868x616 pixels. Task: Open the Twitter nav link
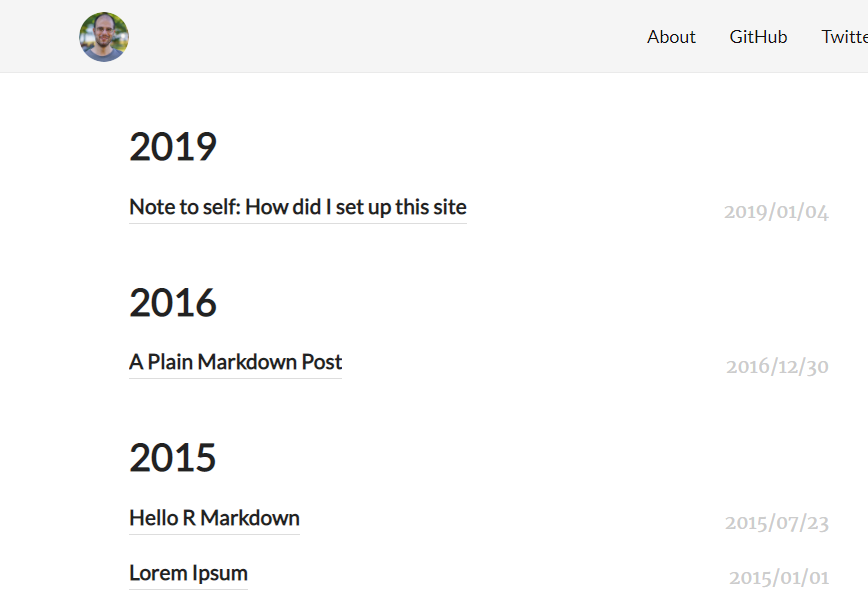point(845,37)
